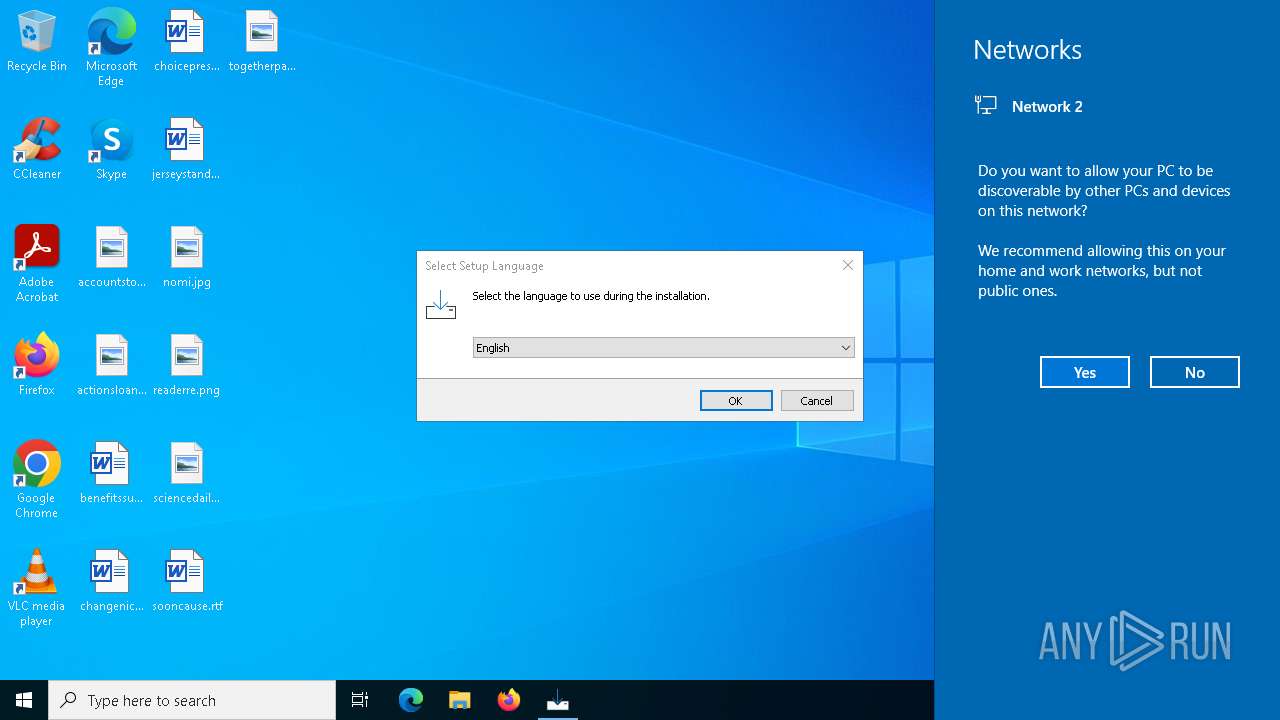Select the changenic Word document
Viewport: 1280px width, 720px height.
(x=111, y=581)
